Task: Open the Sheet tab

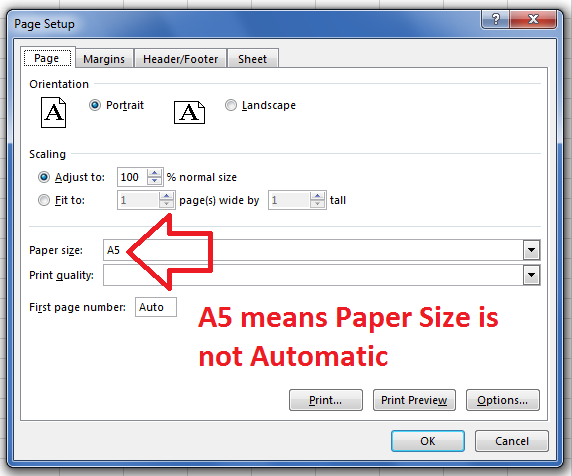Action: pyautogui.click(x=252, y=59)
